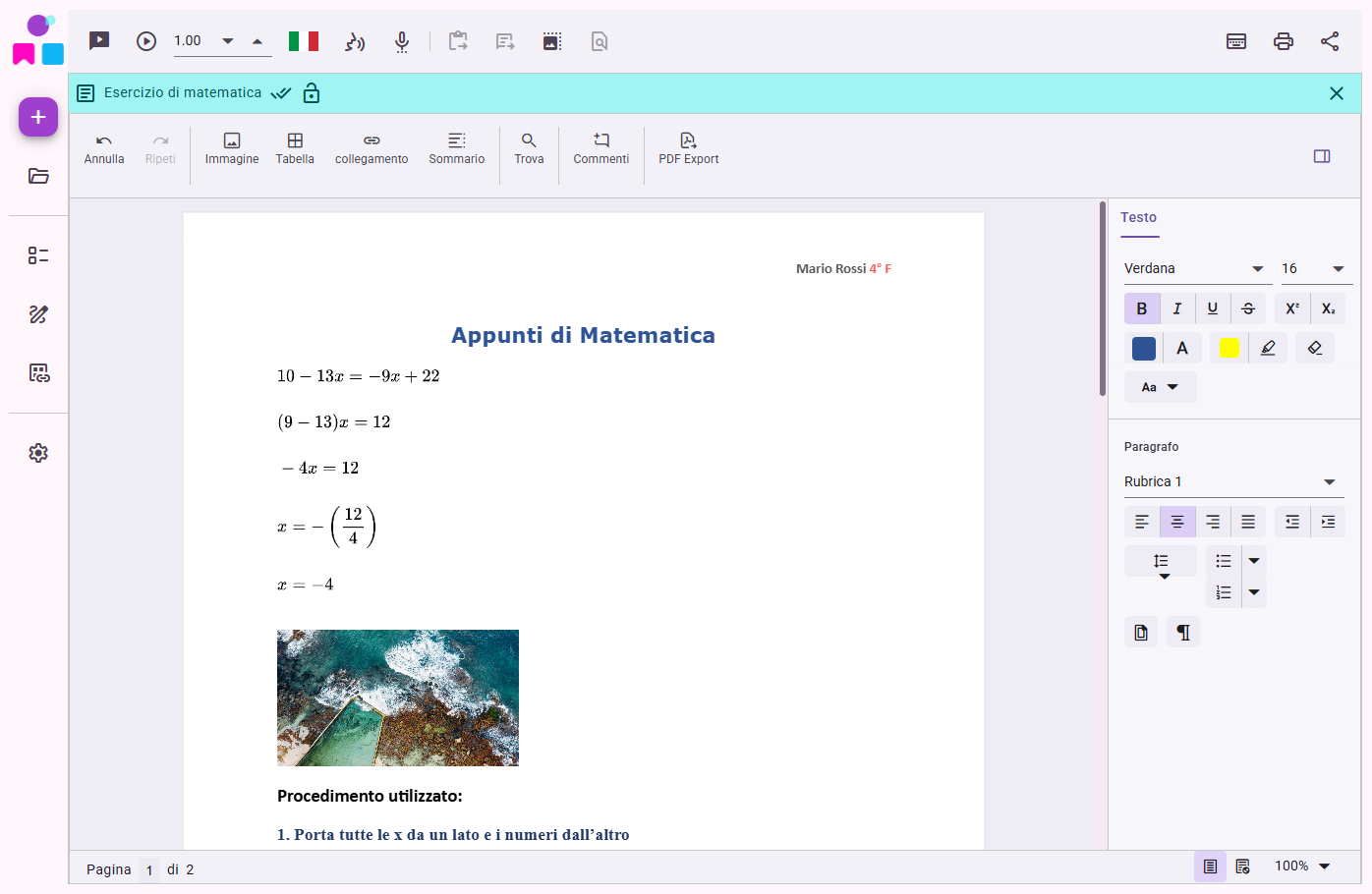The height and width of the screenshot is (894, 1372).
Task: Click the page number field
Action: 149,870
